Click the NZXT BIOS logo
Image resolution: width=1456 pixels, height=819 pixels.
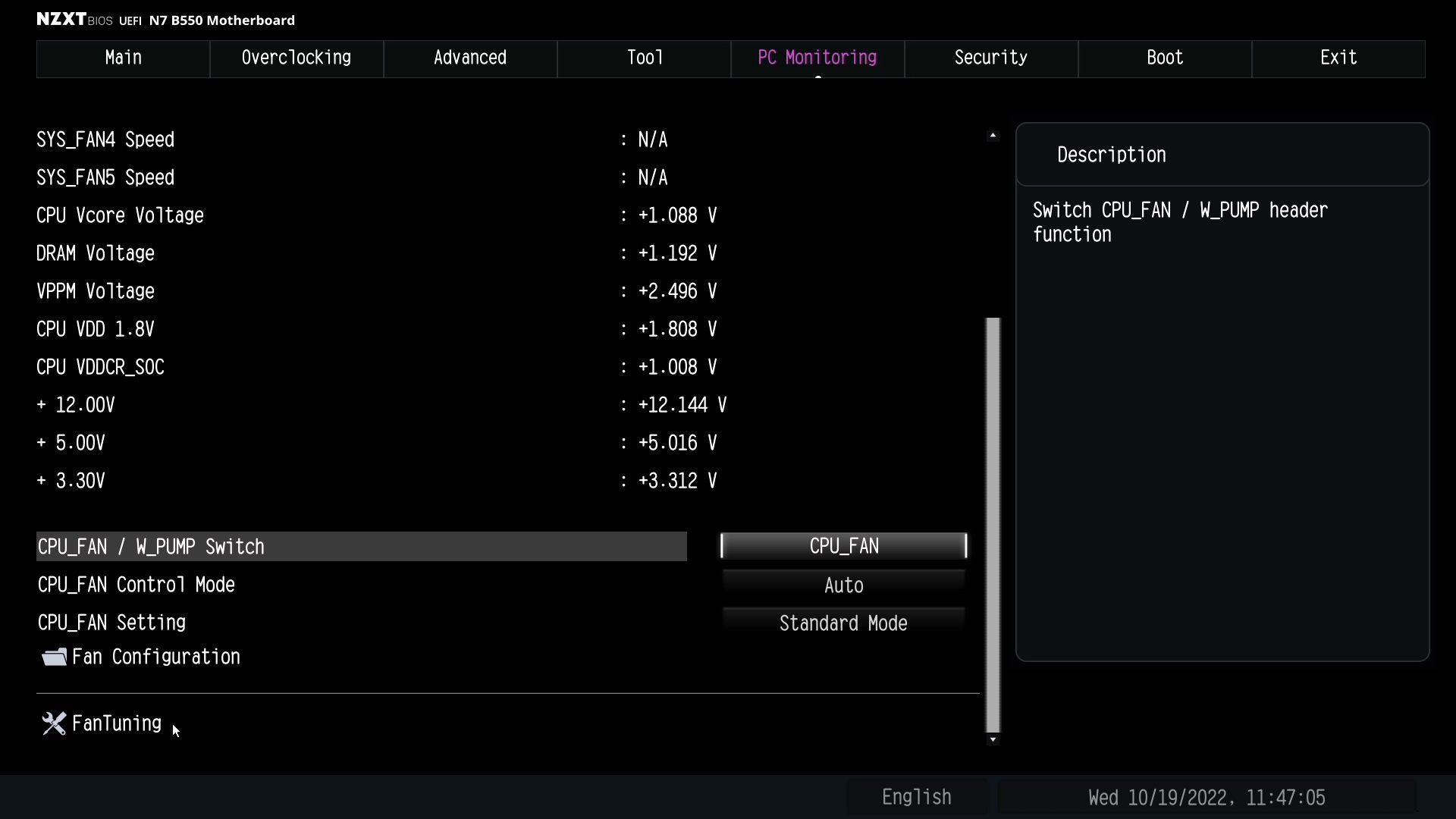[74, 20]
